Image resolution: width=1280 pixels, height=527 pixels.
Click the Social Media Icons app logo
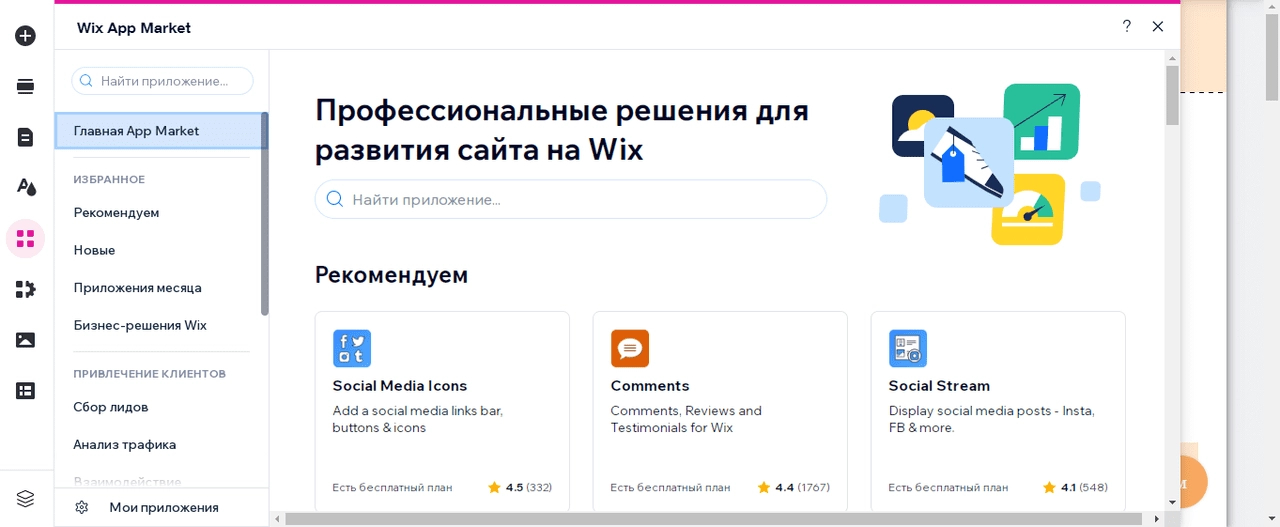point(352,349)
